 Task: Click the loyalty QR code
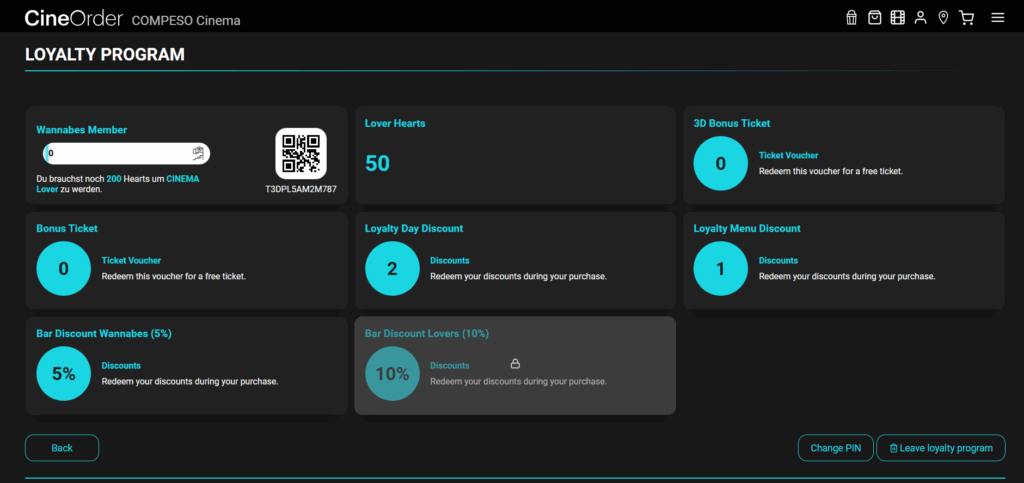(301, 154)
